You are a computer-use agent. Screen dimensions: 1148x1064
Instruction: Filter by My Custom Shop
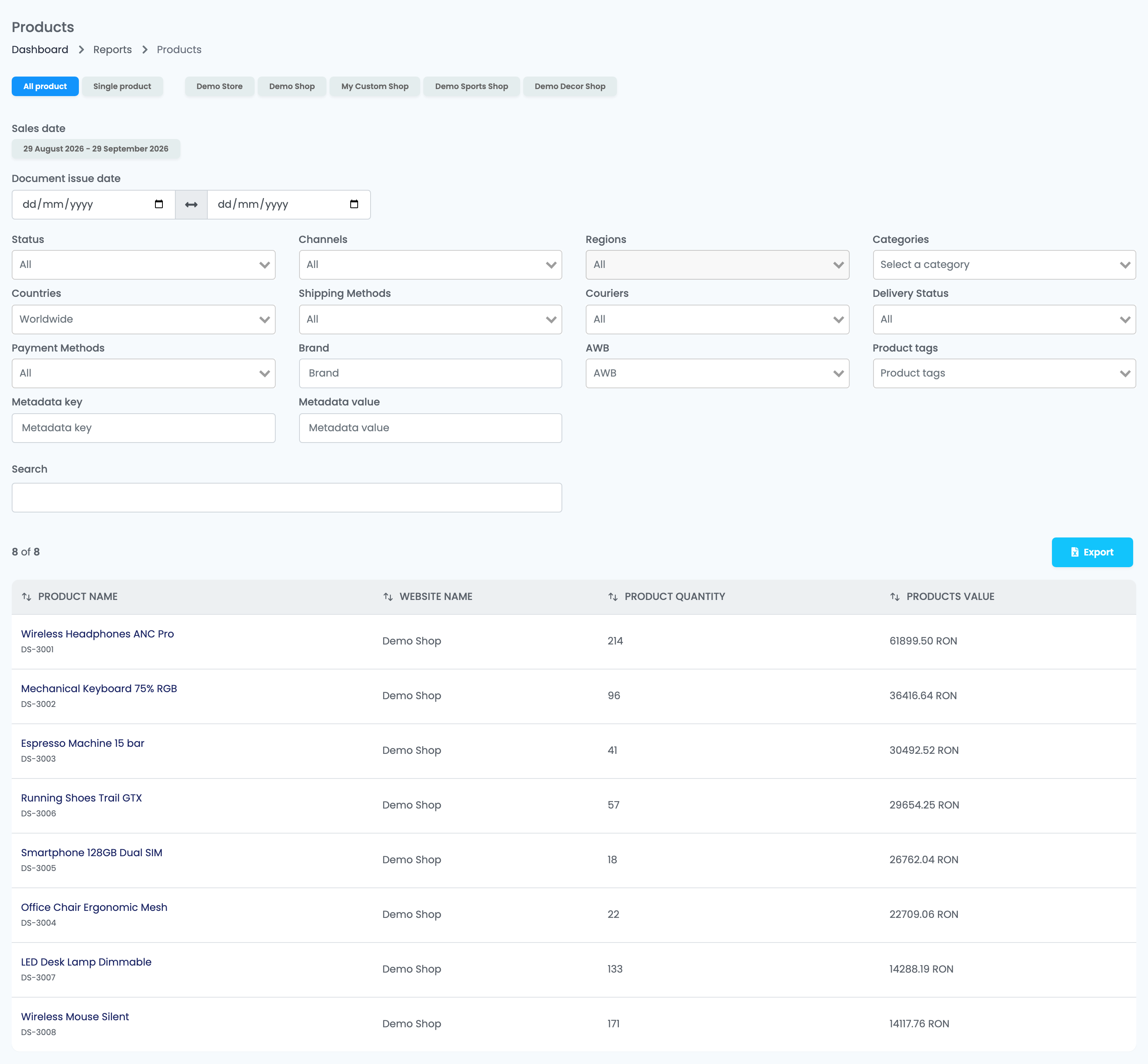(374, 86)
